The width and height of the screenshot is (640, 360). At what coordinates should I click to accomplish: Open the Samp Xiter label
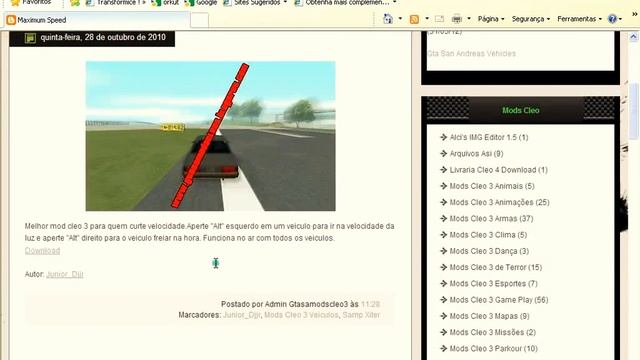(x=361, y=315)
